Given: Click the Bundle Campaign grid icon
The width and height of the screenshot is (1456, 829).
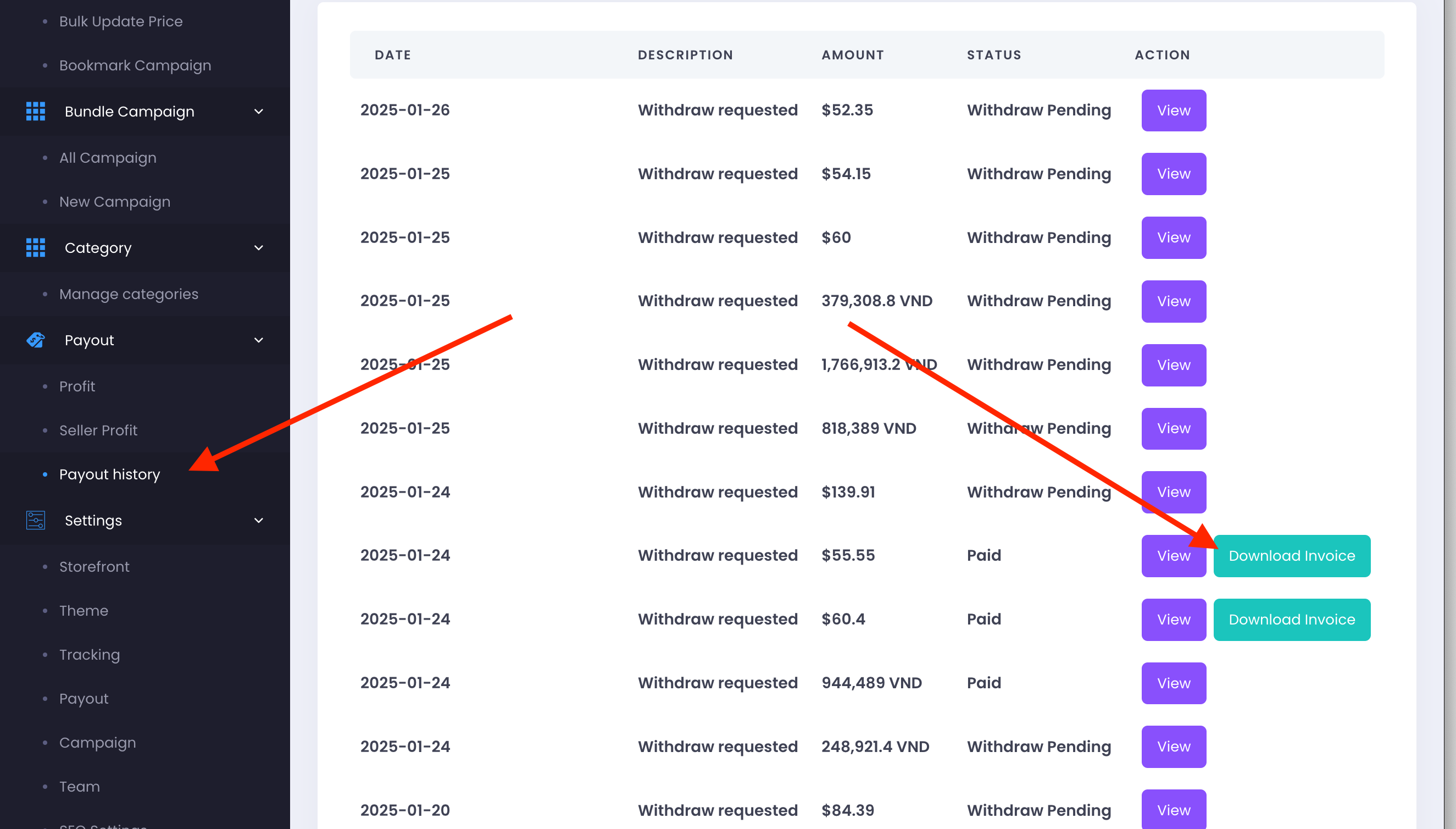Looking at the screenshot, I should [35, 112].
